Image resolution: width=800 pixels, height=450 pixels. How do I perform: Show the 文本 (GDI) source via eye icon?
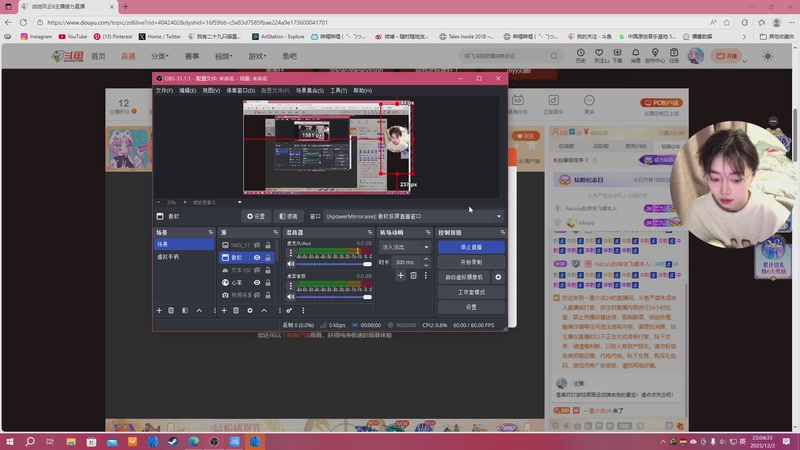pyautogui.click(x=257, y=270)
